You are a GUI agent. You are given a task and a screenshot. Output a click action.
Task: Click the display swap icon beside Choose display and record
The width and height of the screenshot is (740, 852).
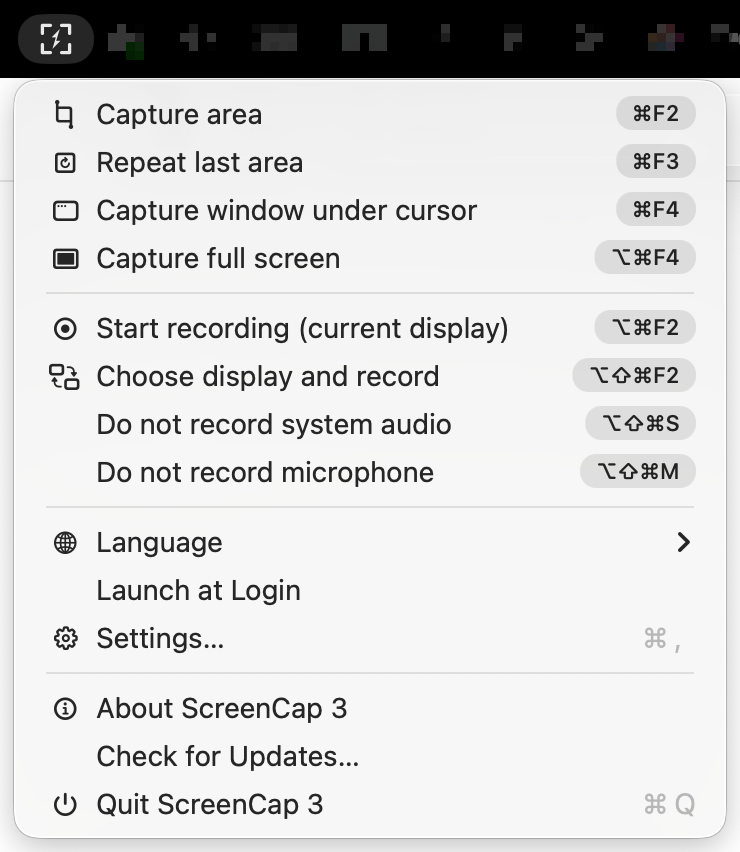pos(65,377)
